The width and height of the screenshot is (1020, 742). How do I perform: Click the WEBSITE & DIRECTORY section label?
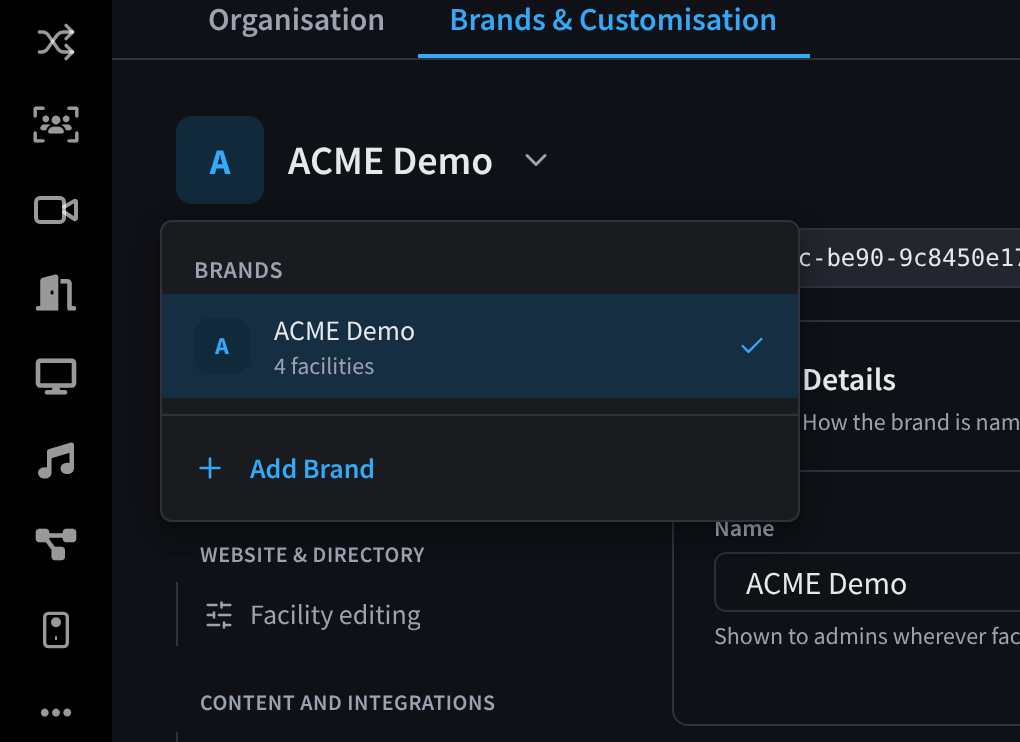[x=312, y=555]
